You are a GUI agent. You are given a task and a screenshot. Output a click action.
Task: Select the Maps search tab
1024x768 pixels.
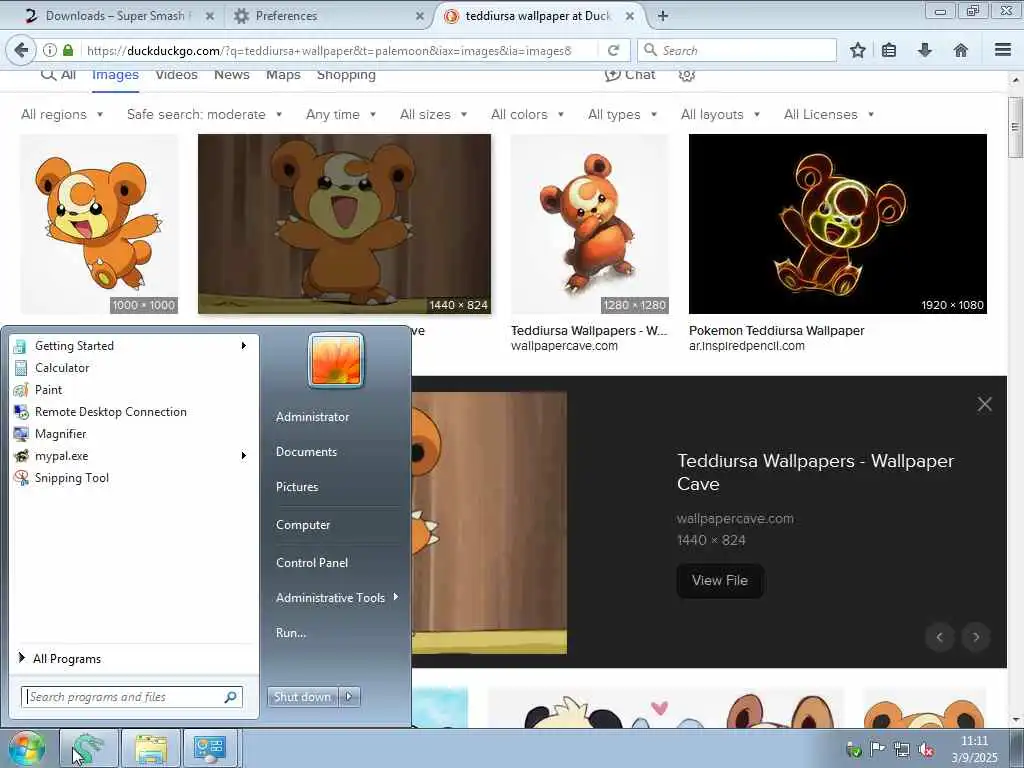[x=283, y=74]
